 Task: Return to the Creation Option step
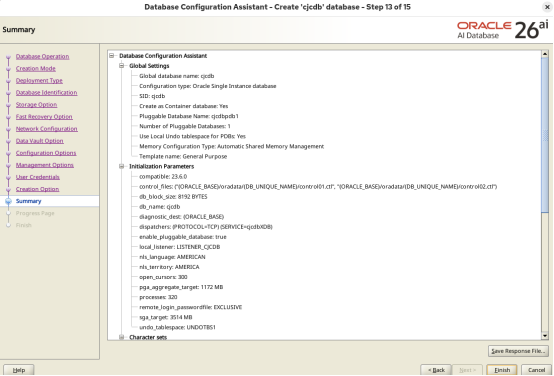point(37,189)
